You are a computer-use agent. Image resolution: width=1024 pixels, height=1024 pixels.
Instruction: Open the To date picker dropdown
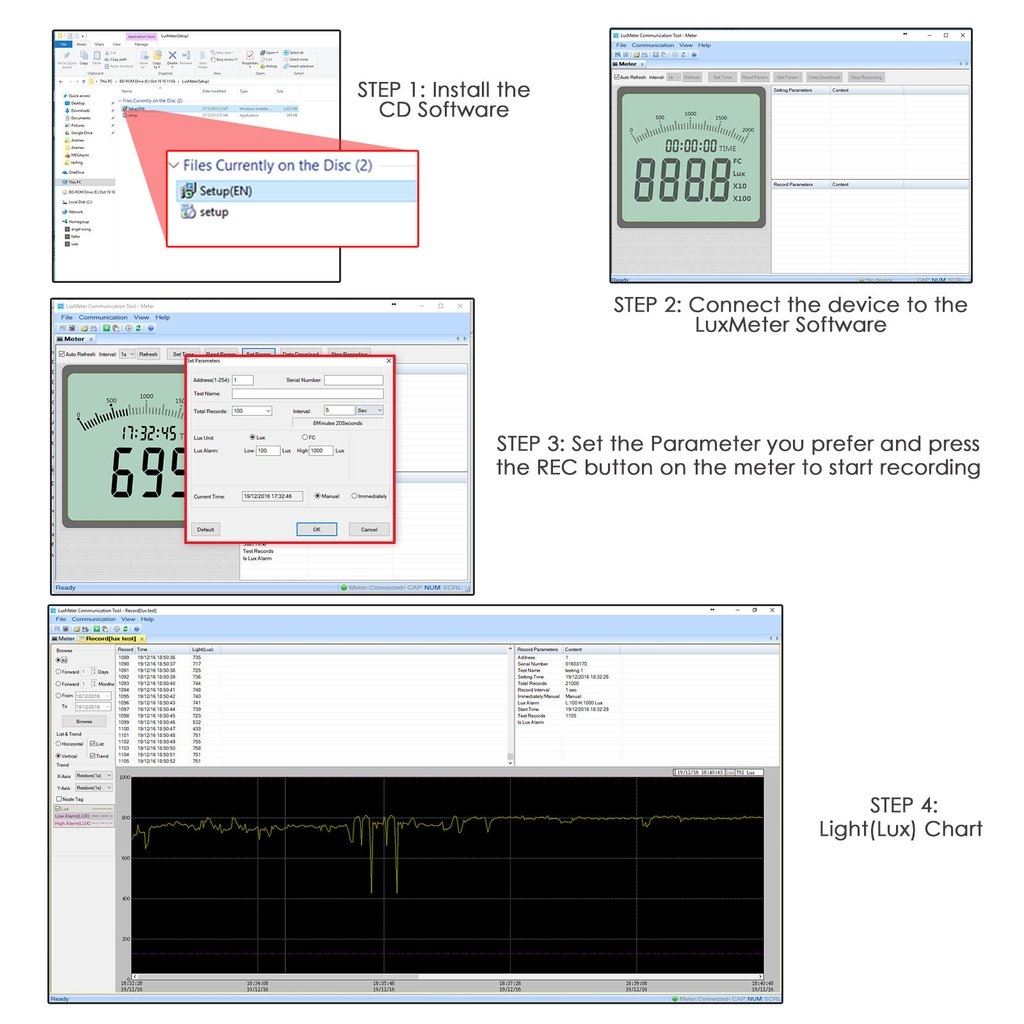[108, 707]
